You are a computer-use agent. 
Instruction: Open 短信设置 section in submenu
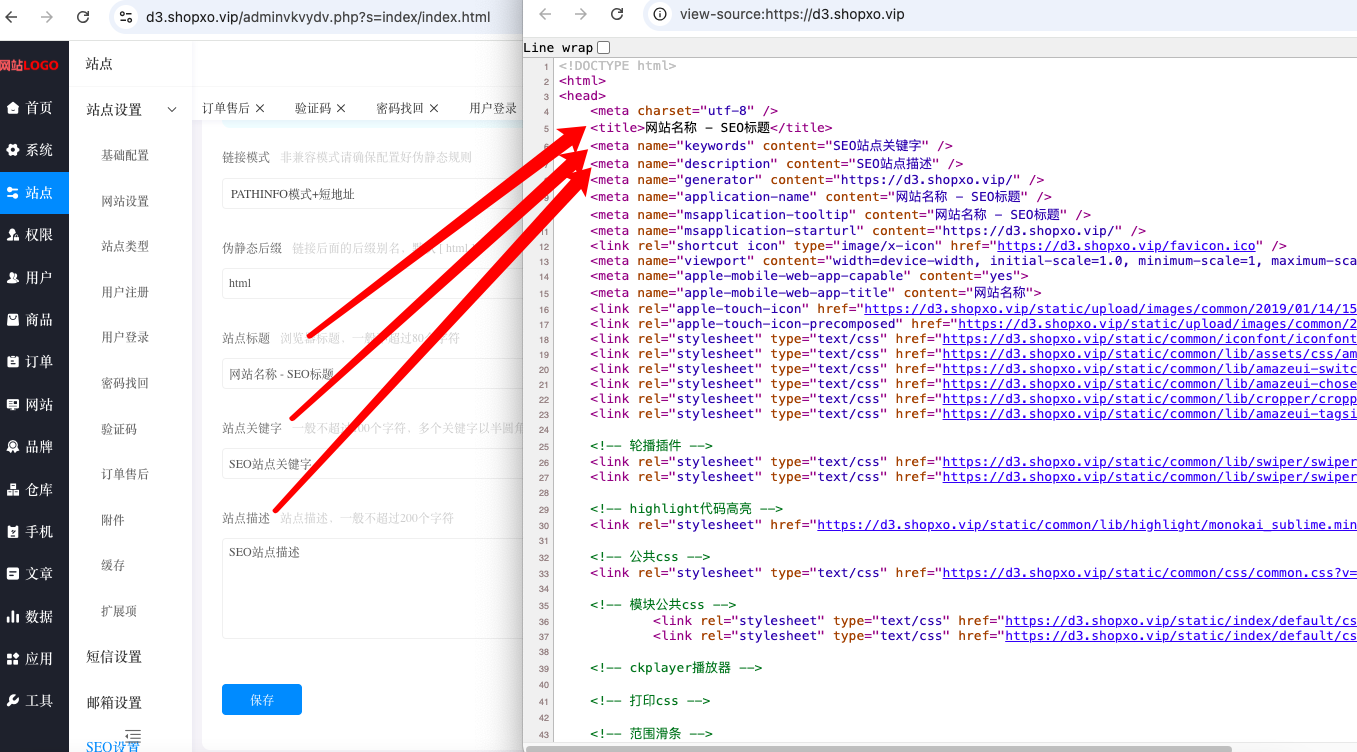point(114,657)
